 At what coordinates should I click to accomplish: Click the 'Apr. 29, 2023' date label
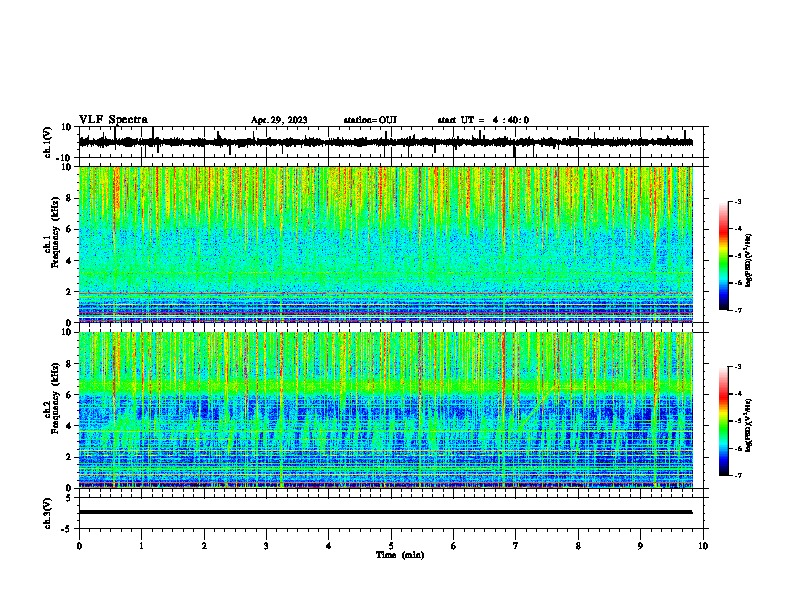279,120
